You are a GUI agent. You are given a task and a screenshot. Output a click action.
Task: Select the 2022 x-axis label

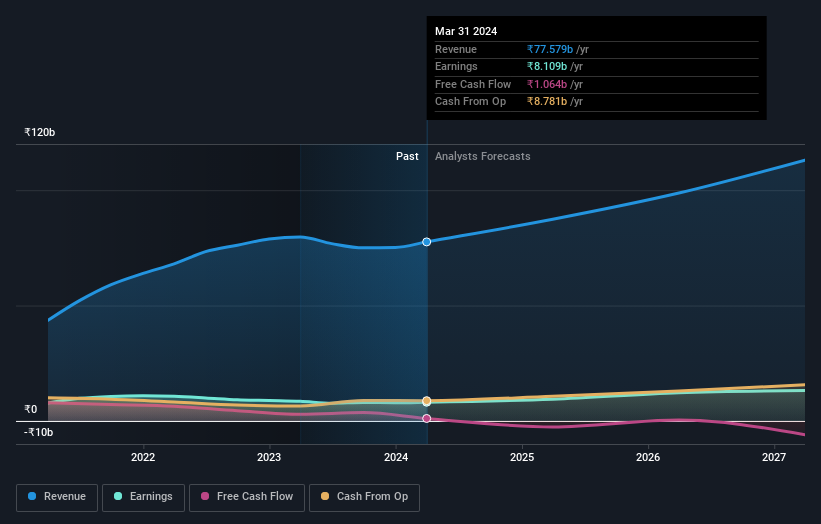143,457
